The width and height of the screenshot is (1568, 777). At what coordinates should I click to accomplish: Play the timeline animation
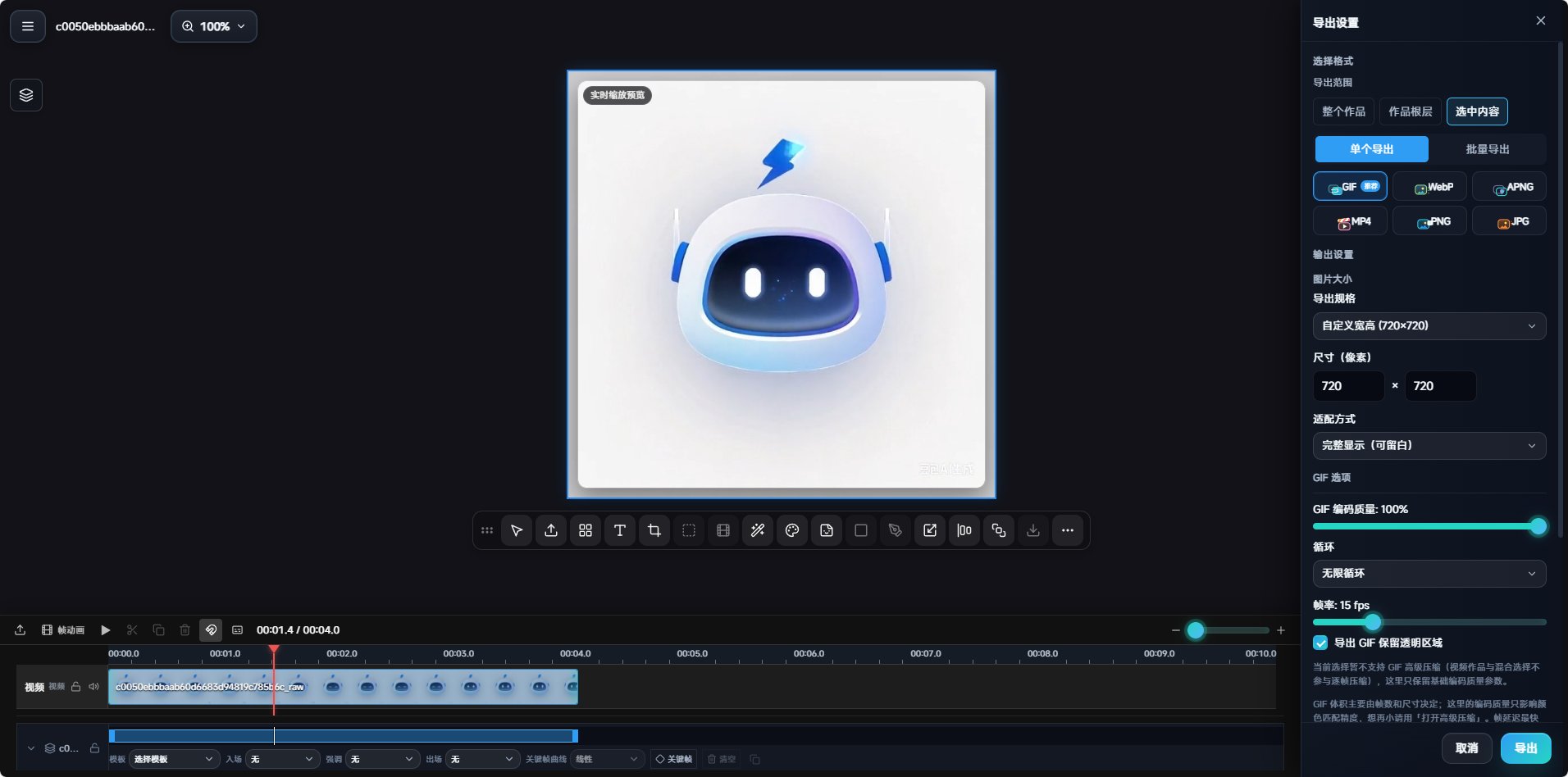(x=106, y=630)
